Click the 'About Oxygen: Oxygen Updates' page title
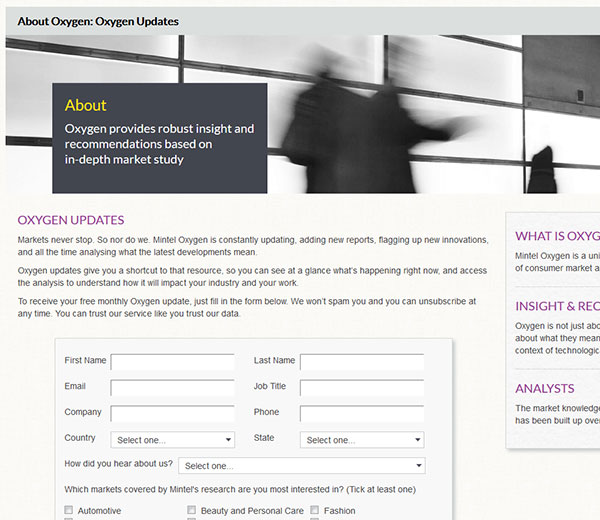Image resolution: width=600 pixels, height=520 pixels. pyautogui.click(x=98, y=21)
